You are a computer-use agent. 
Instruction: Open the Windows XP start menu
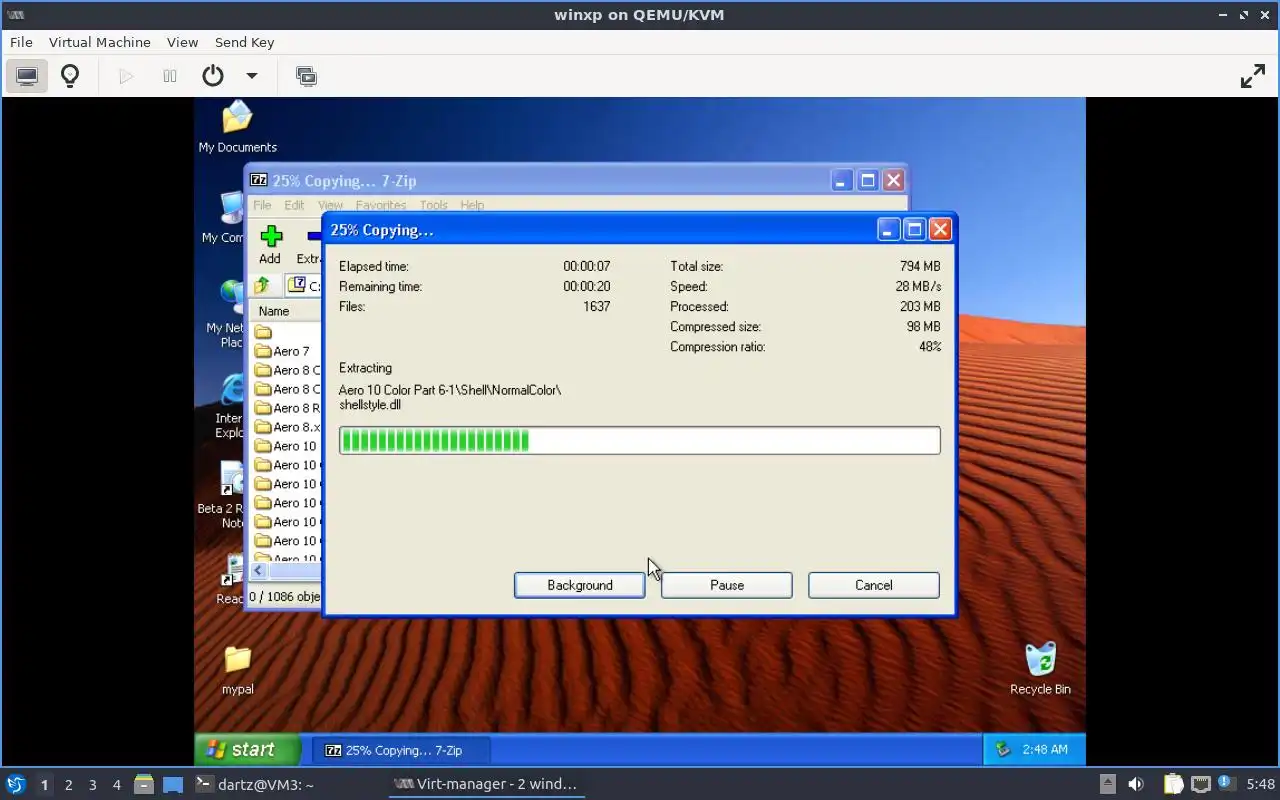click(247, 749)
